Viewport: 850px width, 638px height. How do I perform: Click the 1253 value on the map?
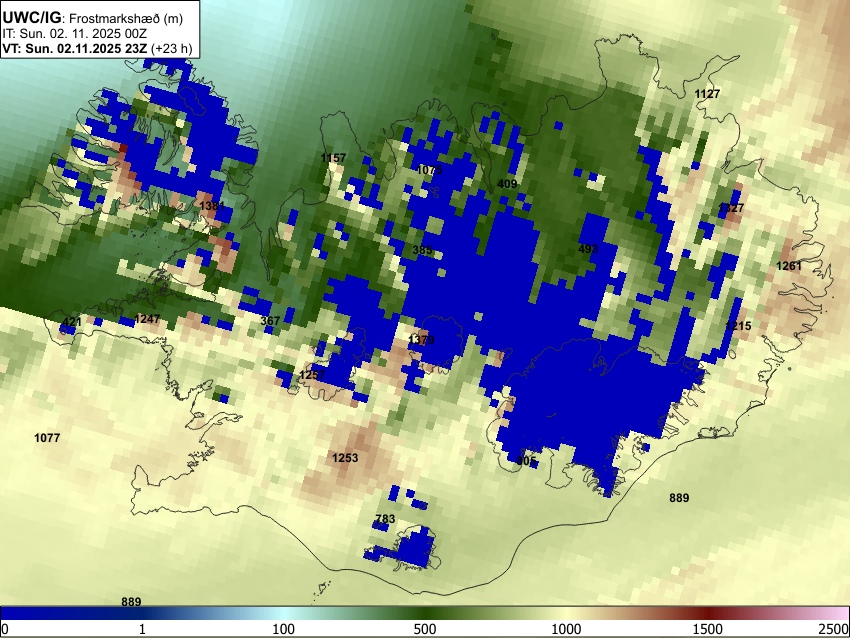pos(345,458)
